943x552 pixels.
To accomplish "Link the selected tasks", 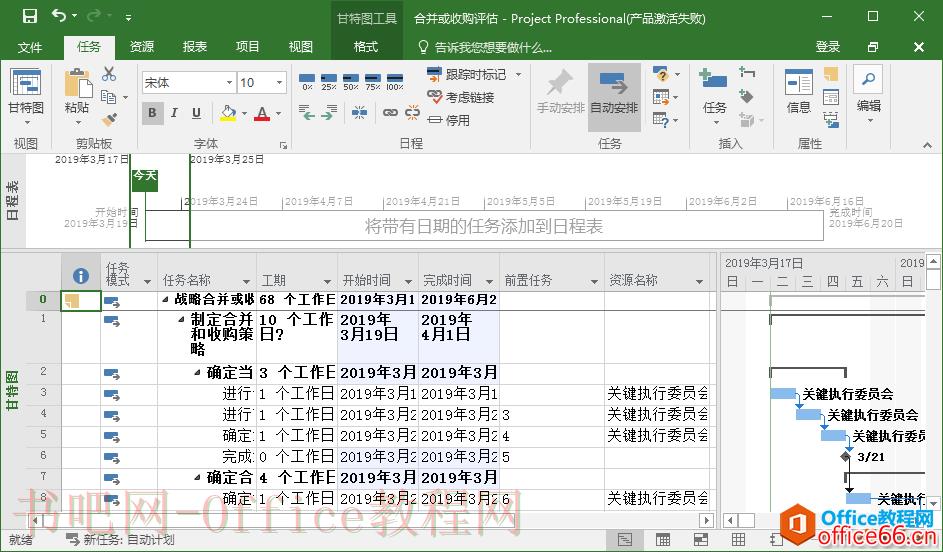I will click(390, 112).
